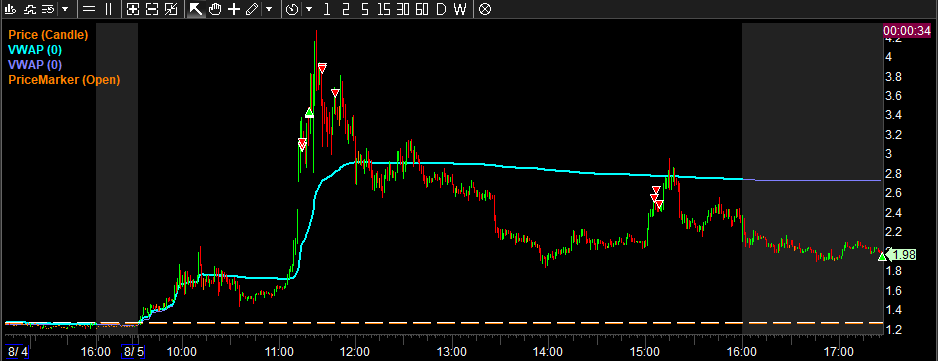
Task: Switch to the 60 minute timeframe
Action: (422, 9)
